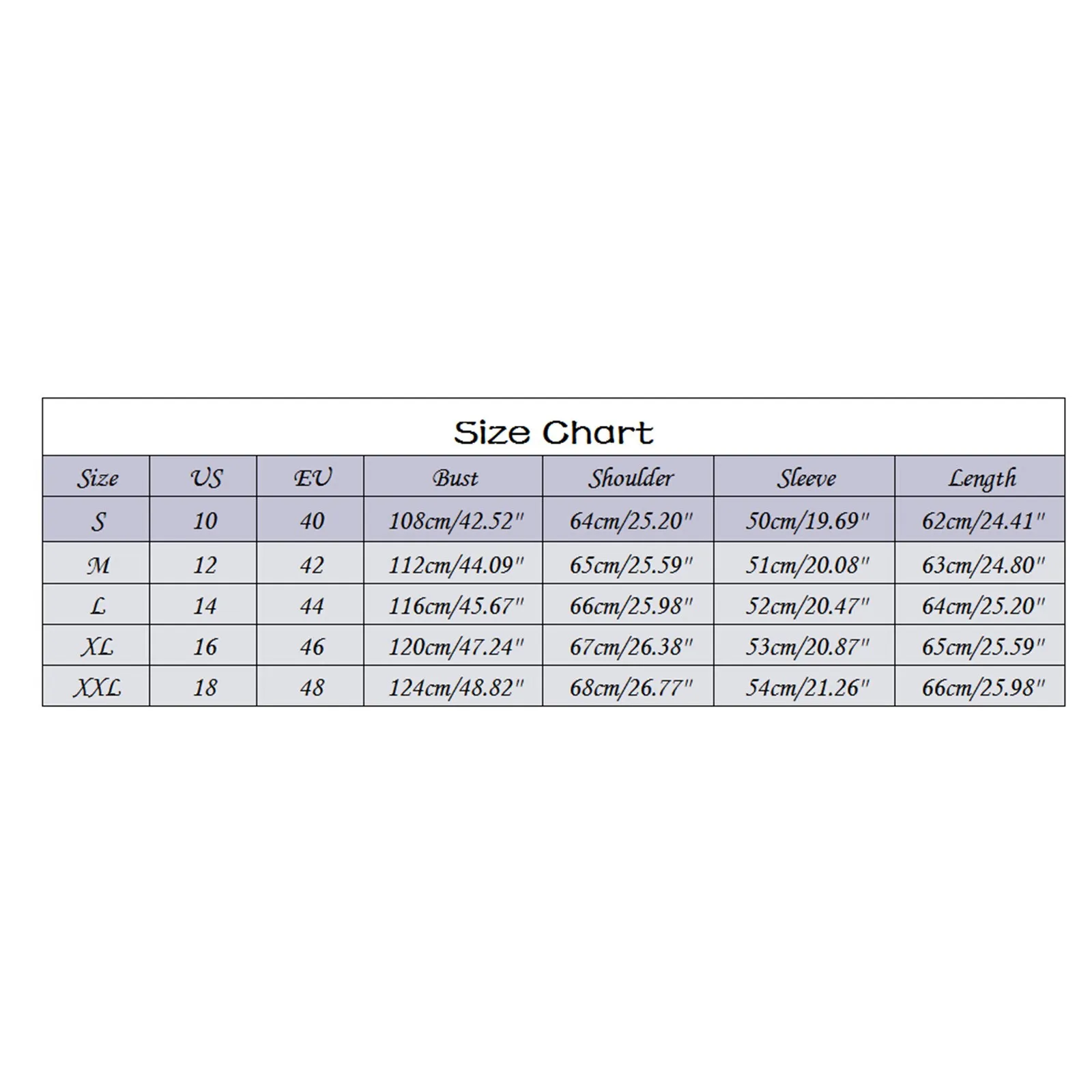Viewport: 1092px width, 1092px height.
Task: Select the XXL size cell
Action: click(x=97, y=687)
